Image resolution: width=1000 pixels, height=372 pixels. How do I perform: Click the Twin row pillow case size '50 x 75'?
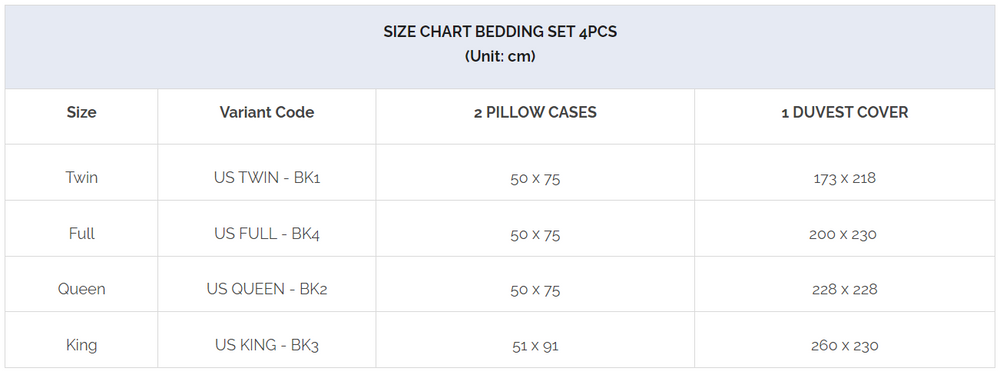click(x=535, y=179)
